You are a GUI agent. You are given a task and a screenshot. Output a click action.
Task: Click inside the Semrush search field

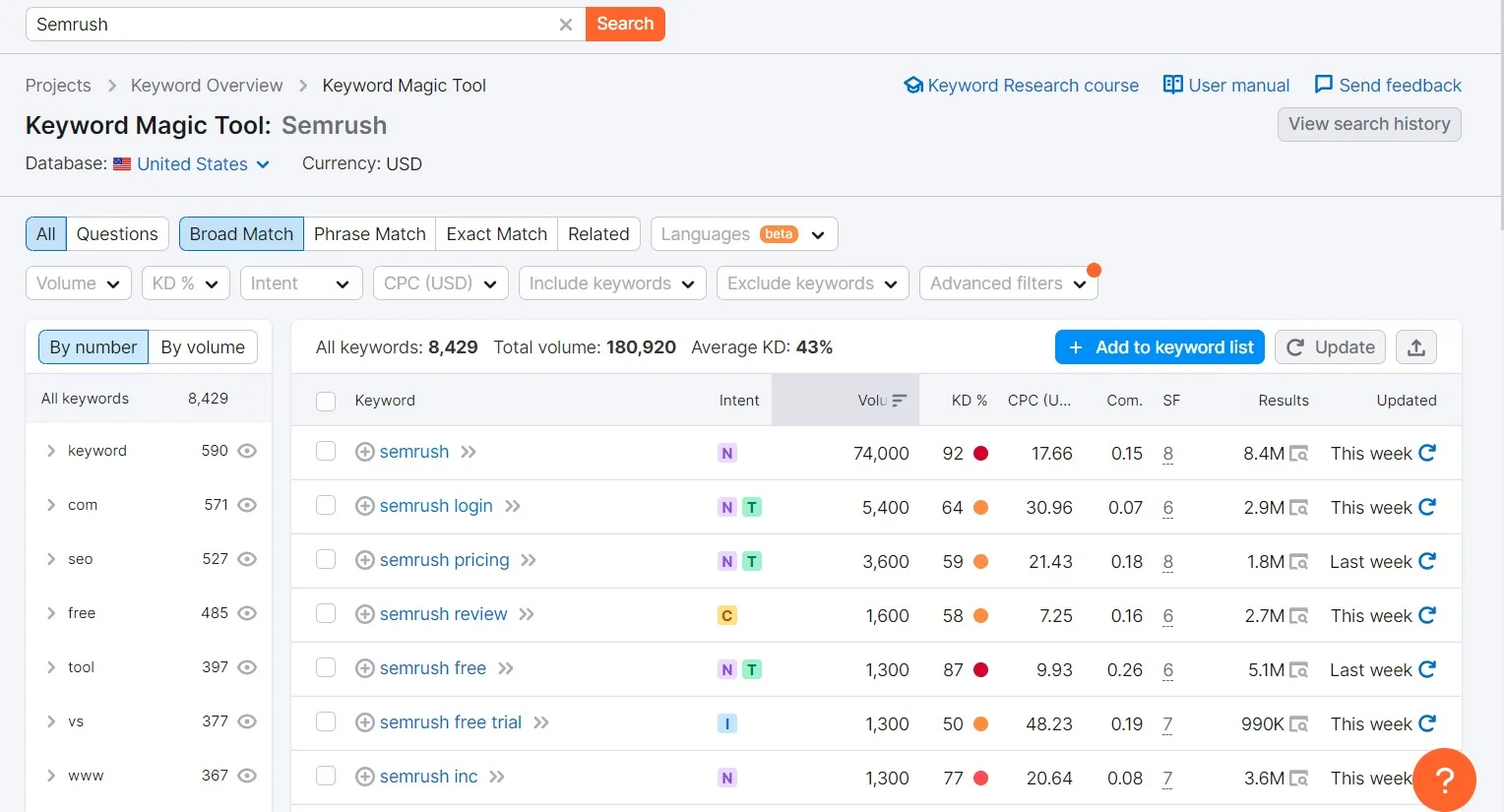click(295, 24)
